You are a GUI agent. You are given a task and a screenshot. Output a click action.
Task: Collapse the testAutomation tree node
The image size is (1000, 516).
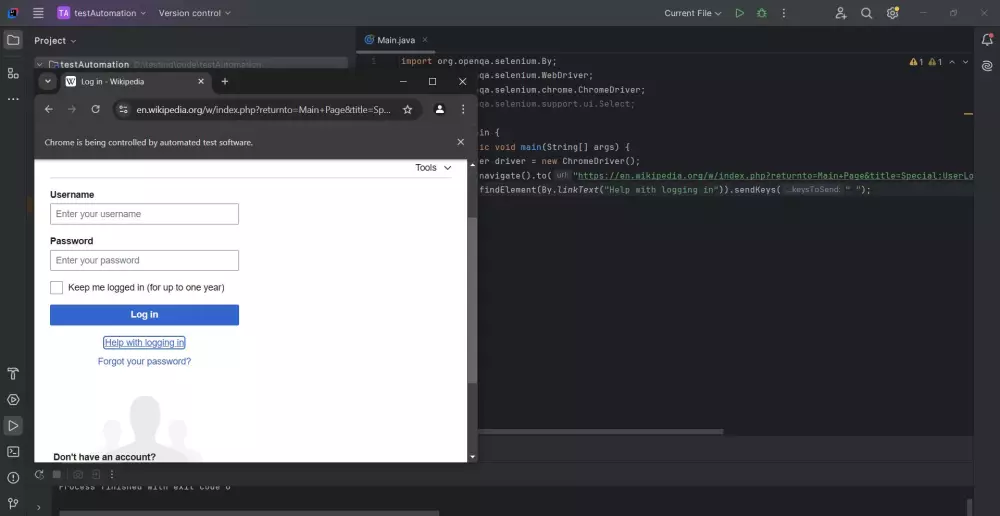coord(40,64)
